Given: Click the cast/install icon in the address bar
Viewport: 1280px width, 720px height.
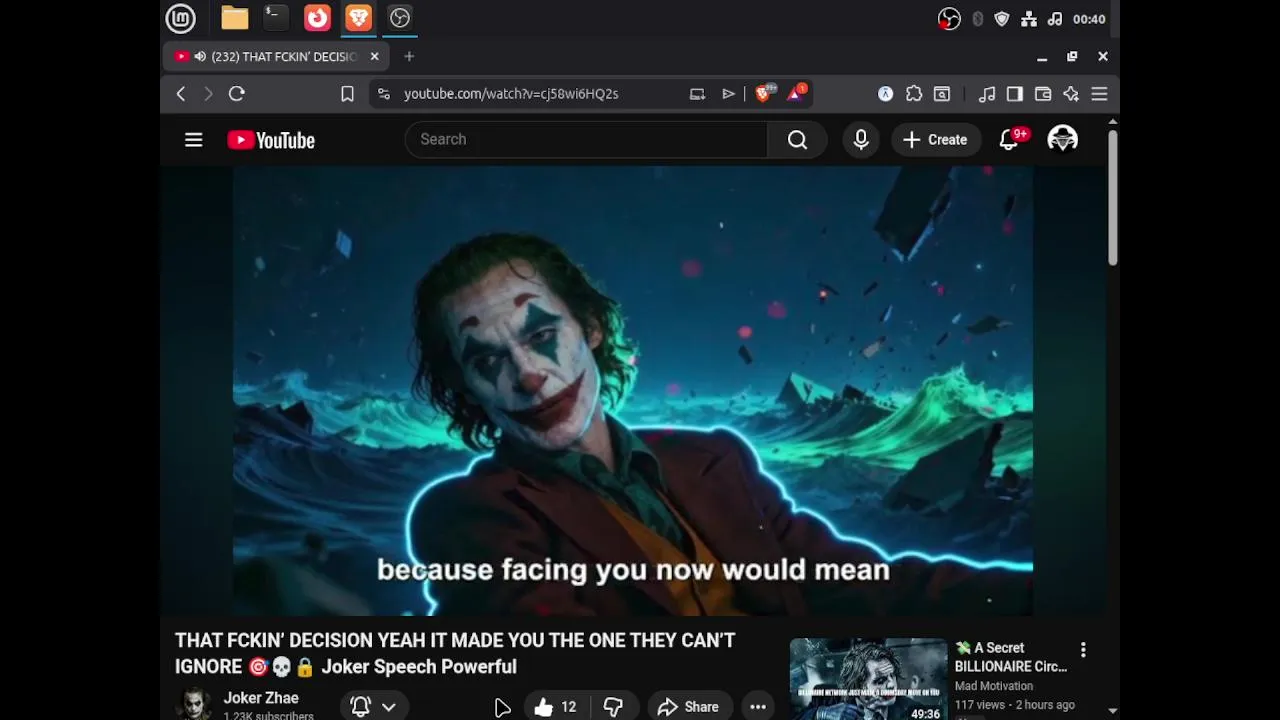Looking at the screenshot, I should tap(697, 94).
